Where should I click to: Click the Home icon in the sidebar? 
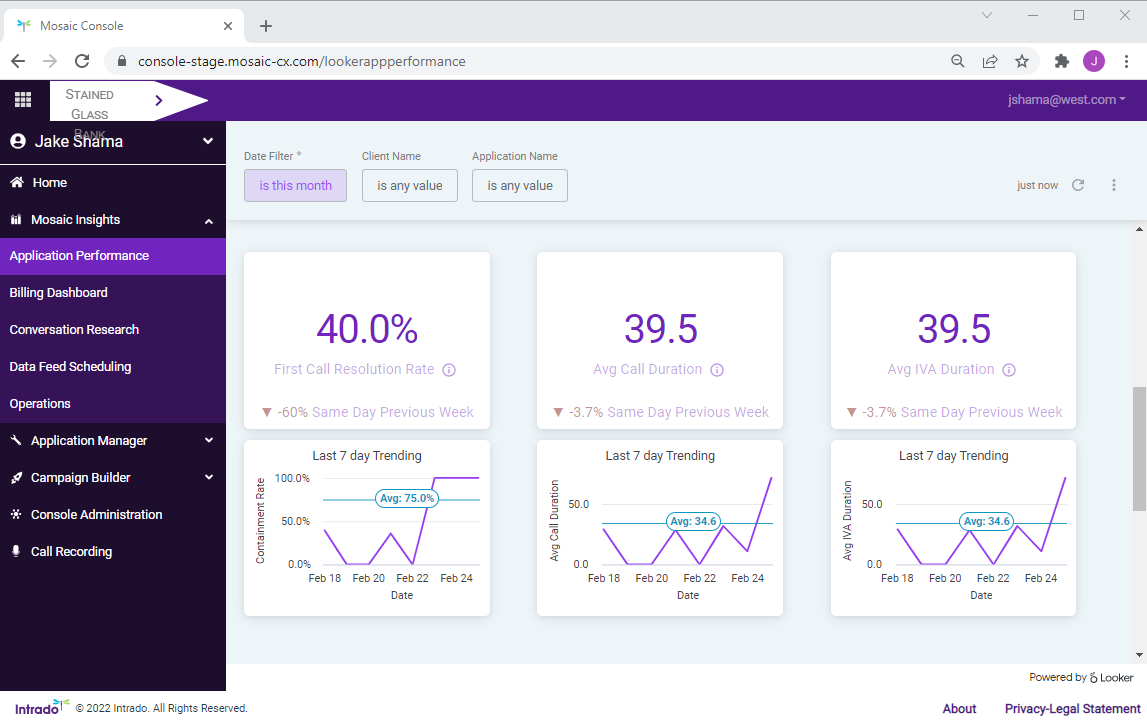16,182
